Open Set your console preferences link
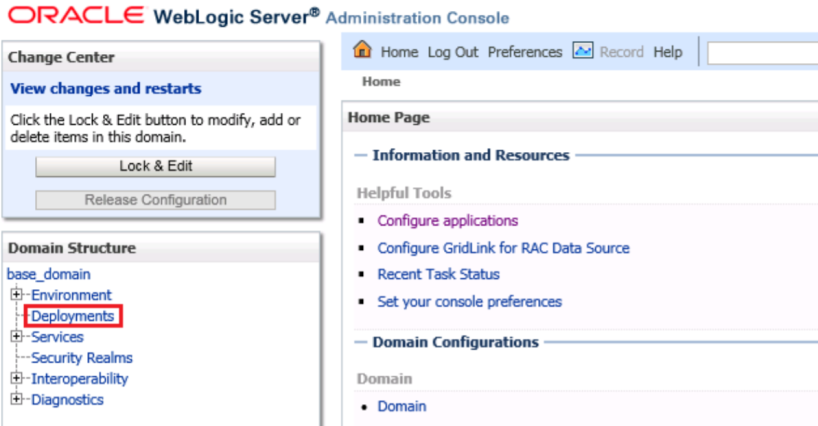Viewport: 818px width, 426px height. [470, 302]
